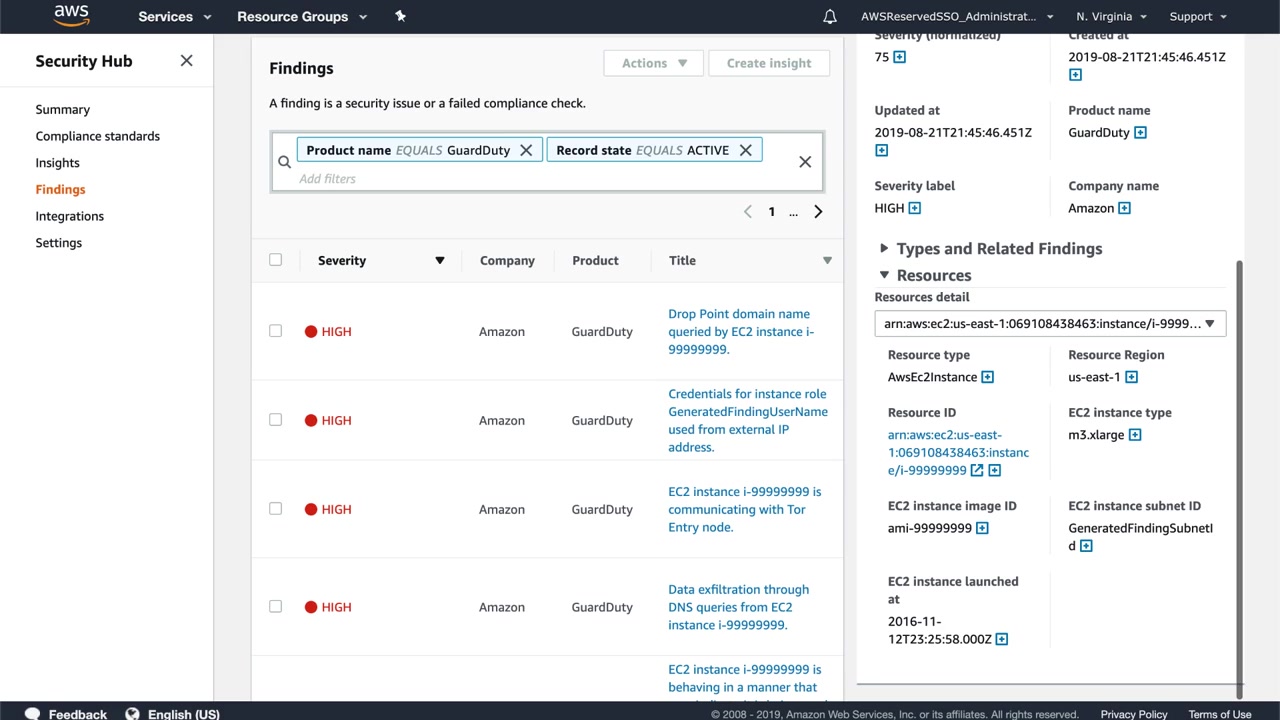The width and height of the screenshot is (1280, 720).
Task: Open the Resources detail ARN dropdown
Action: [x=1050, y=324]
